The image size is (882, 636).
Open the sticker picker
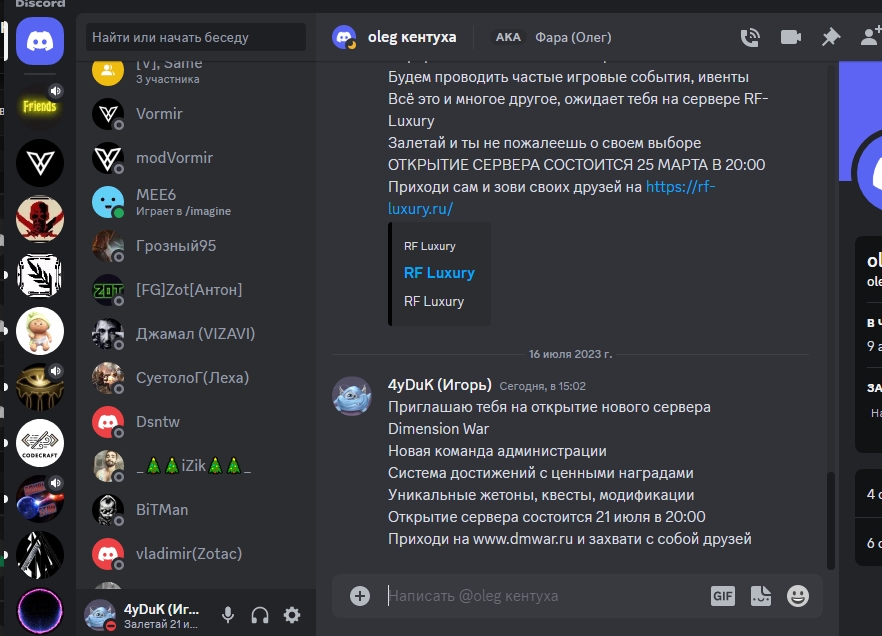(x=761, y=596)
